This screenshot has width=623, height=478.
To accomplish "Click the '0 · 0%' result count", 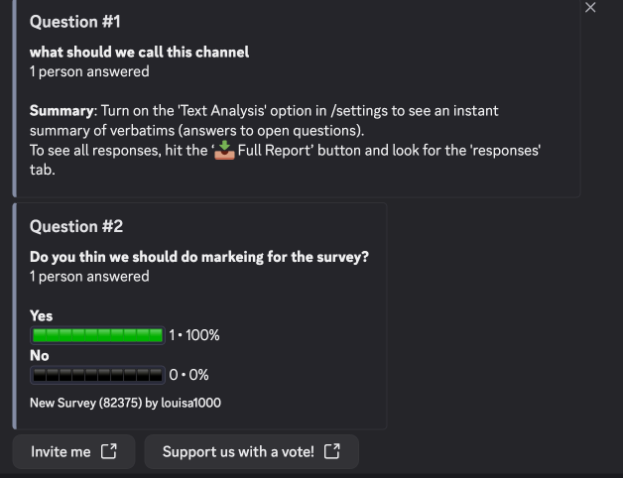I will [189, 375].
